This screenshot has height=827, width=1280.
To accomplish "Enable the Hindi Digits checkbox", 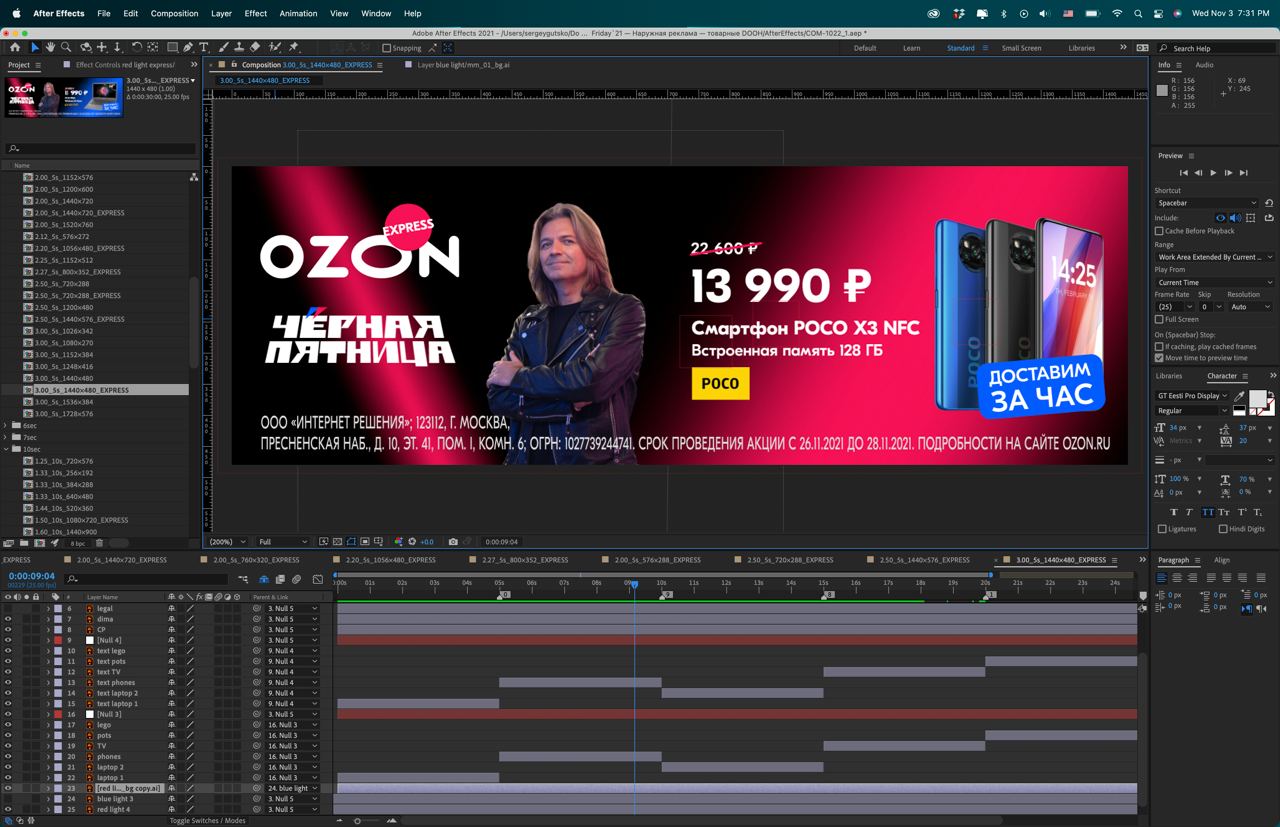I will pos(1222,529).
